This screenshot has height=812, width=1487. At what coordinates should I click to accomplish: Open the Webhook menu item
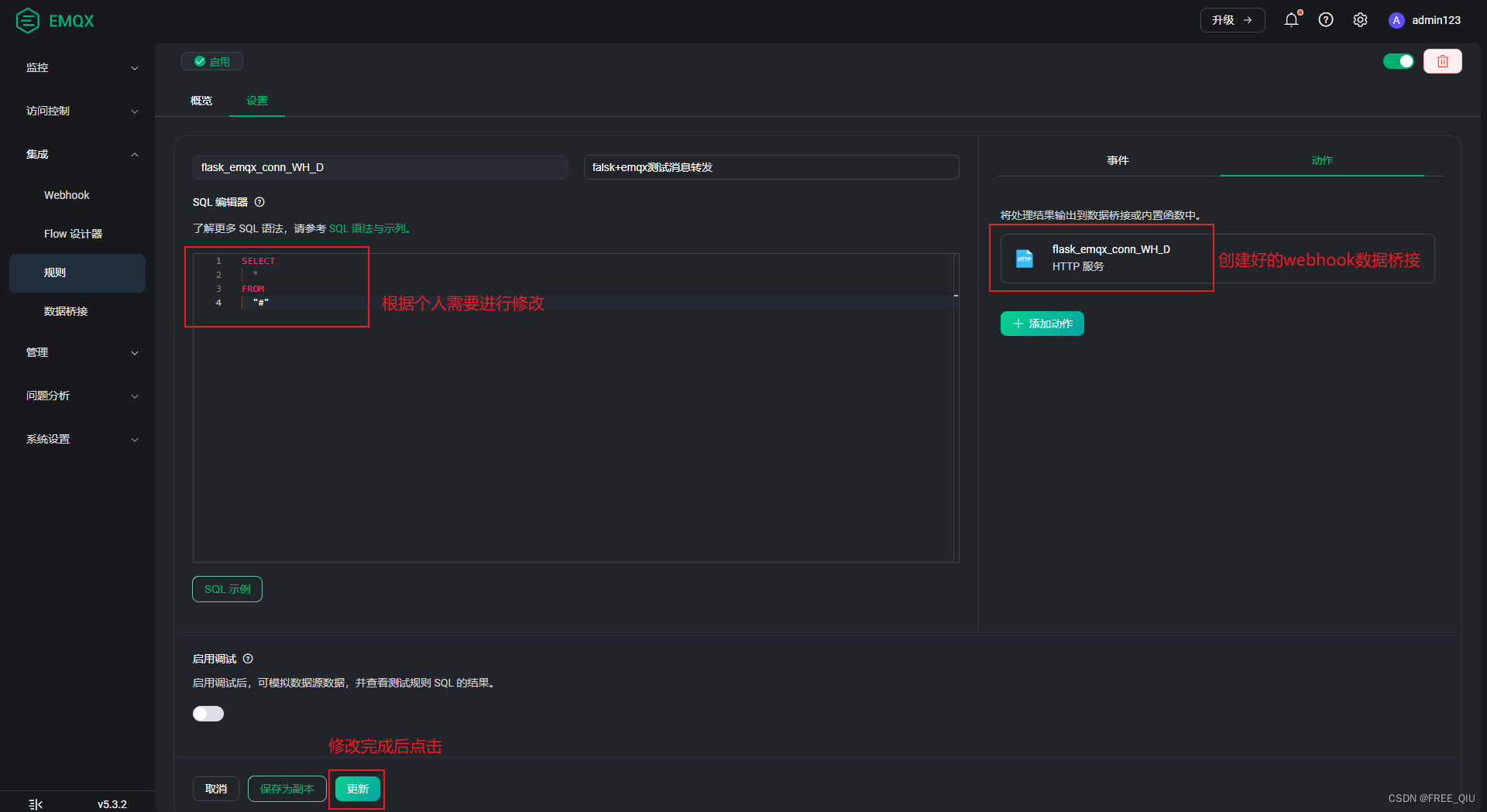77,195
